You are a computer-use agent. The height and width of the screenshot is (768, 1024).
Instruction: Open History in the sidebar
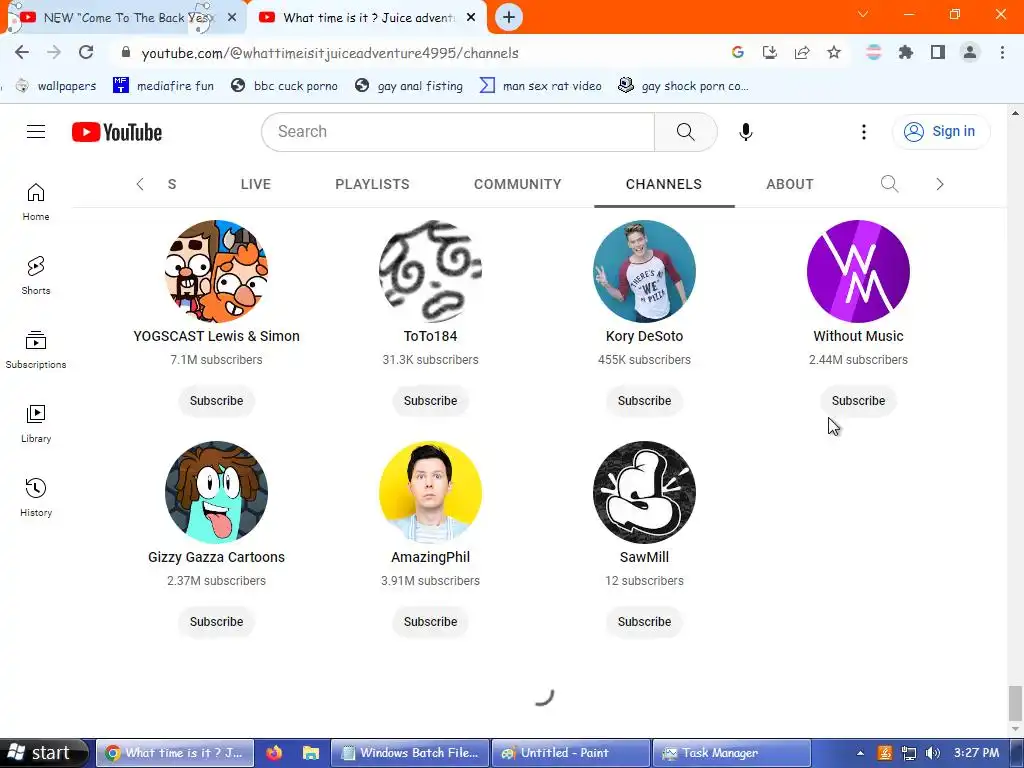(x=36, y=497)
